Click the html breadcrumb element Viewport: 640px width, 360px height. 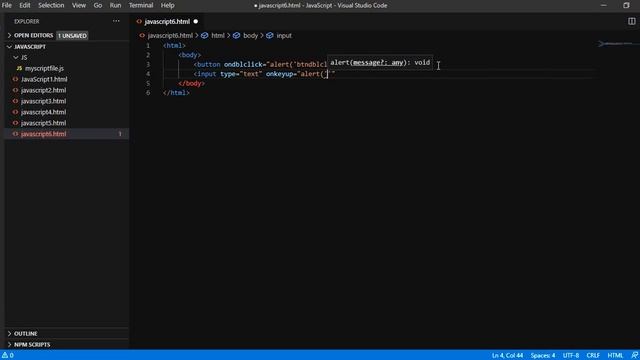pyautogui.click(x=218, y=36)
